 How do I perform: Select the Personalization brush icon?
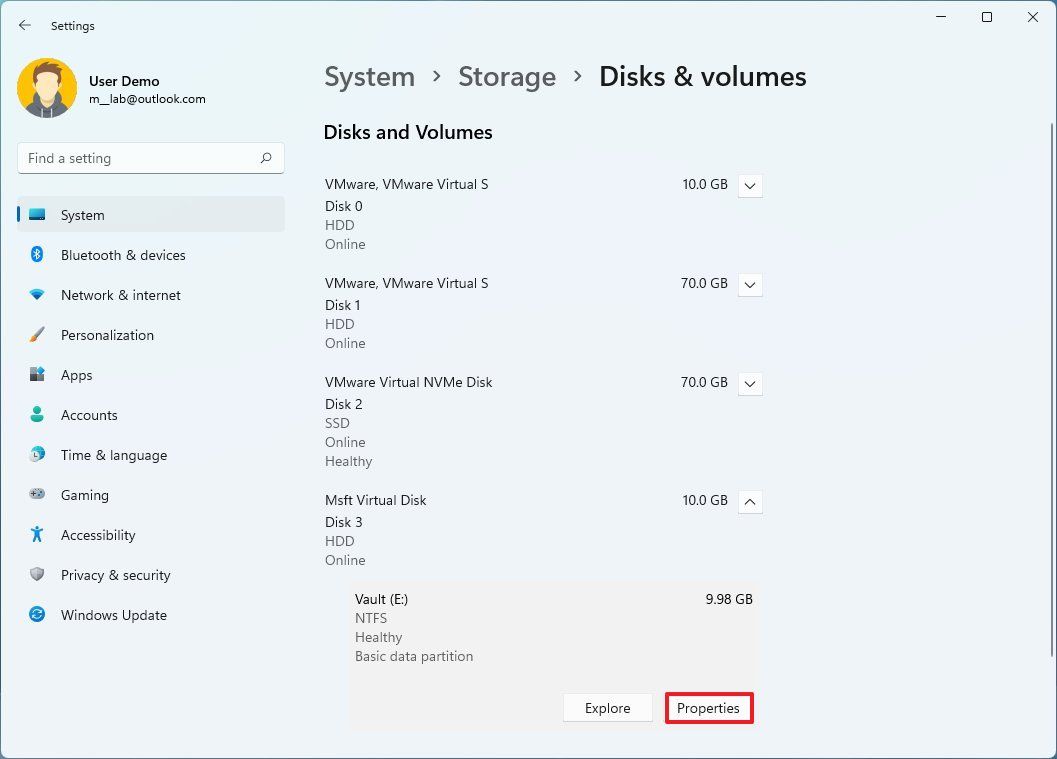tap(38, 335)
